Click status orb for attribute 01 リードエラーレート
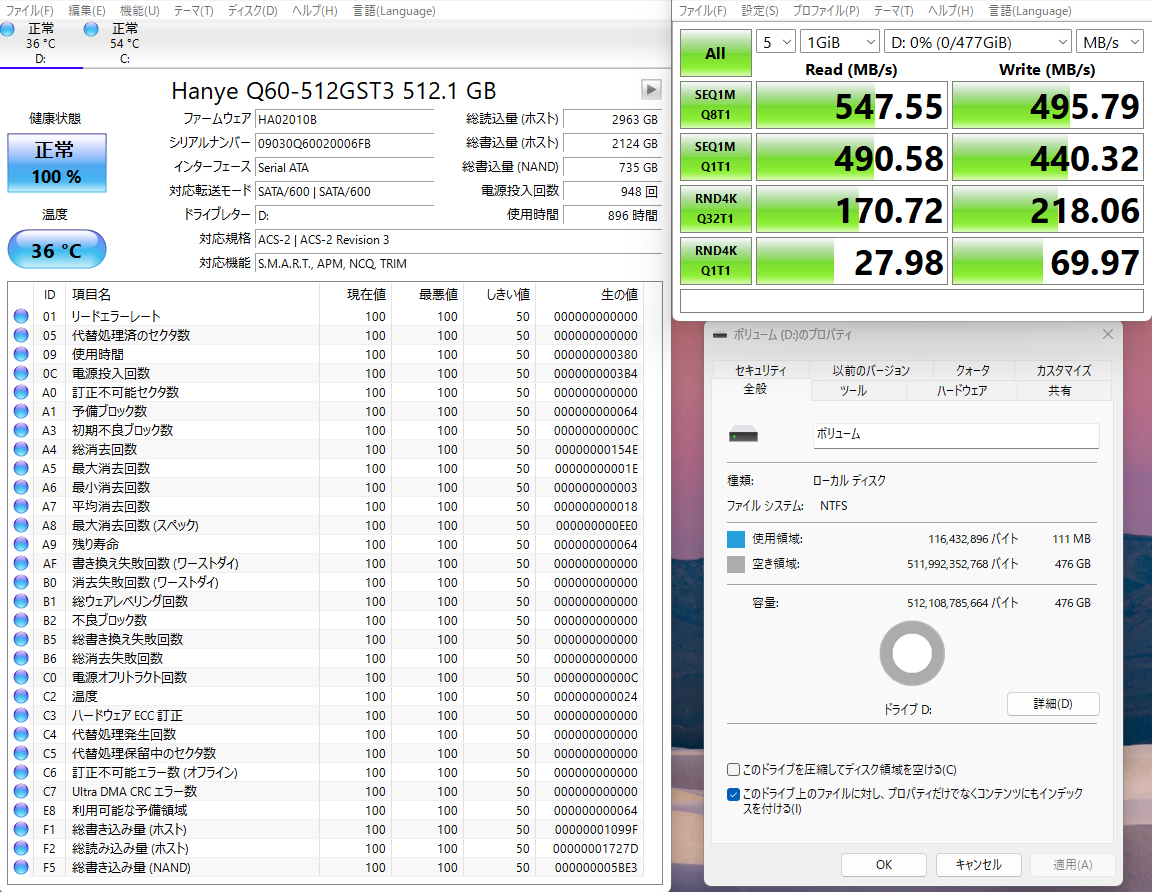This screenshot has height=892, width=1152. pyautogui.click(x=21, y=317)
